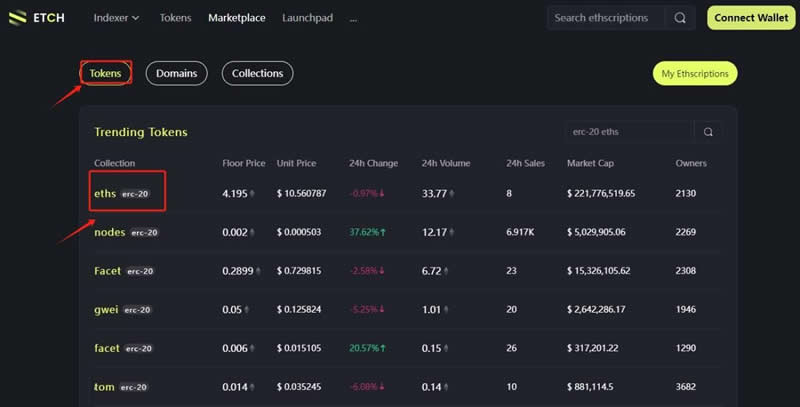
Task: Click the erc-20 badge next to nodes
Action: point(144,233)
